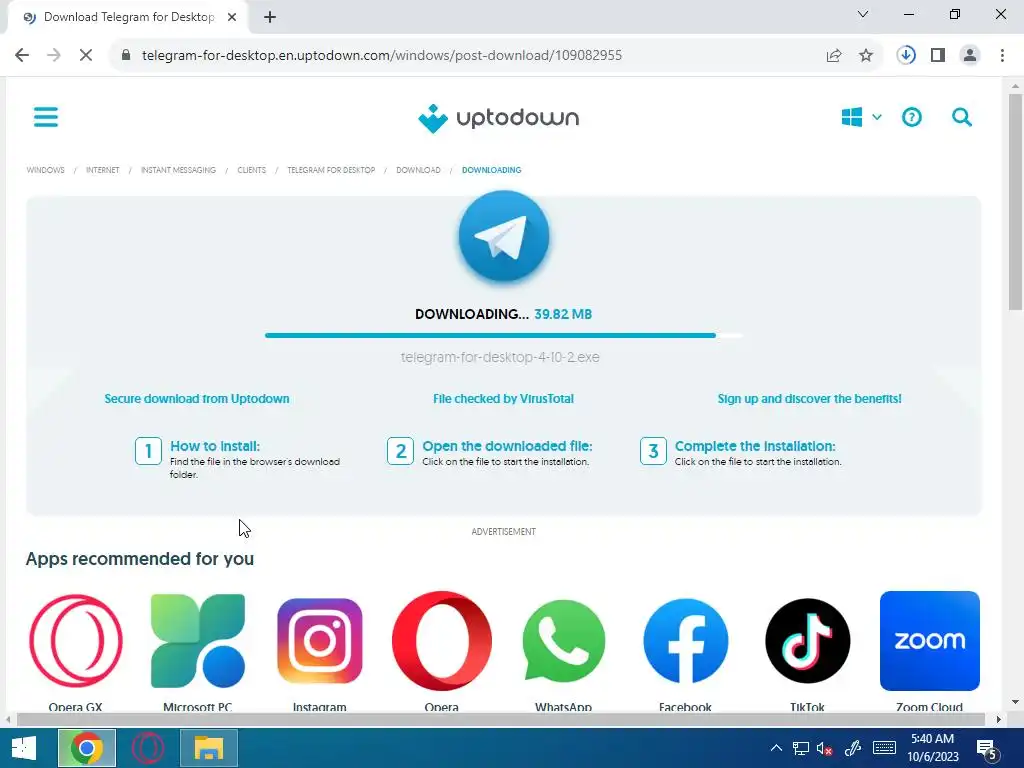Viewport: 1024px width, 768px height.
Task: Click File checked by VirusTotal
Action: (x=504, y=399)
